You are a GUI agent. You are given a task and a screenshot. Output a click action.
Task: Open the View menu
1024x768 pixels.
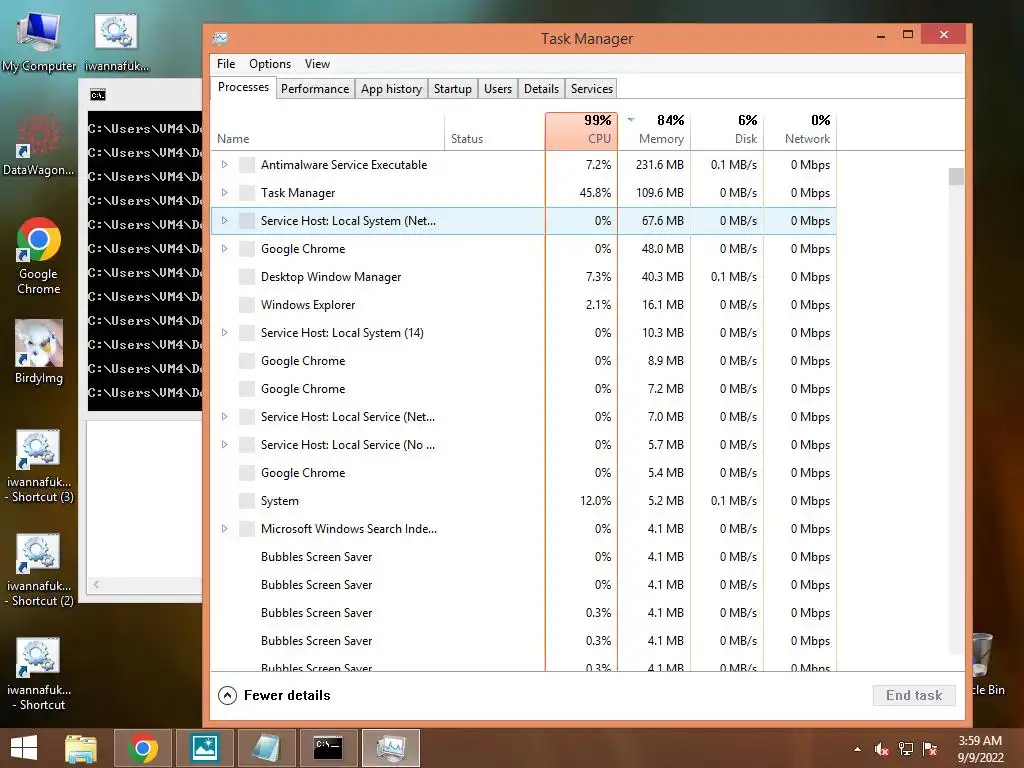[317, 64]
